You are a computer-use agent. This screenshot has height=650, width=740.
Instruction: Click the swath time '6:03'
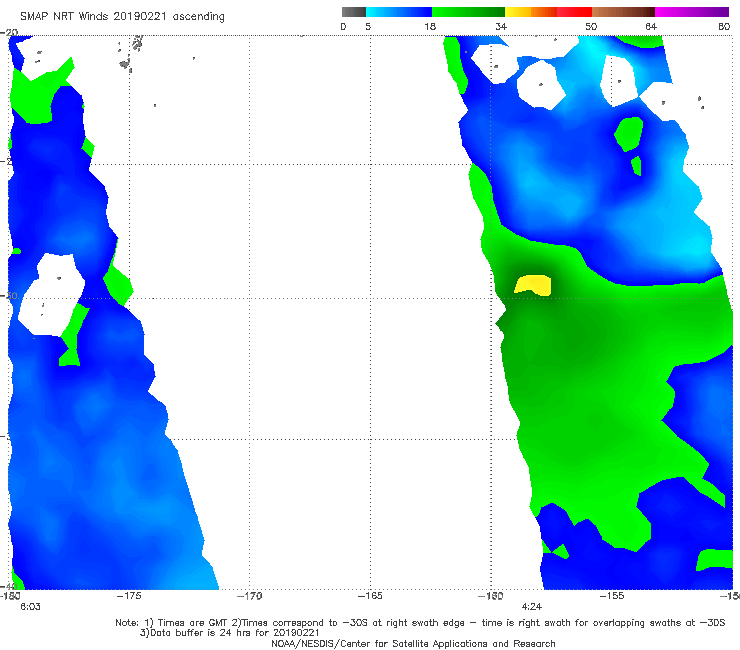tap(30, 607)
